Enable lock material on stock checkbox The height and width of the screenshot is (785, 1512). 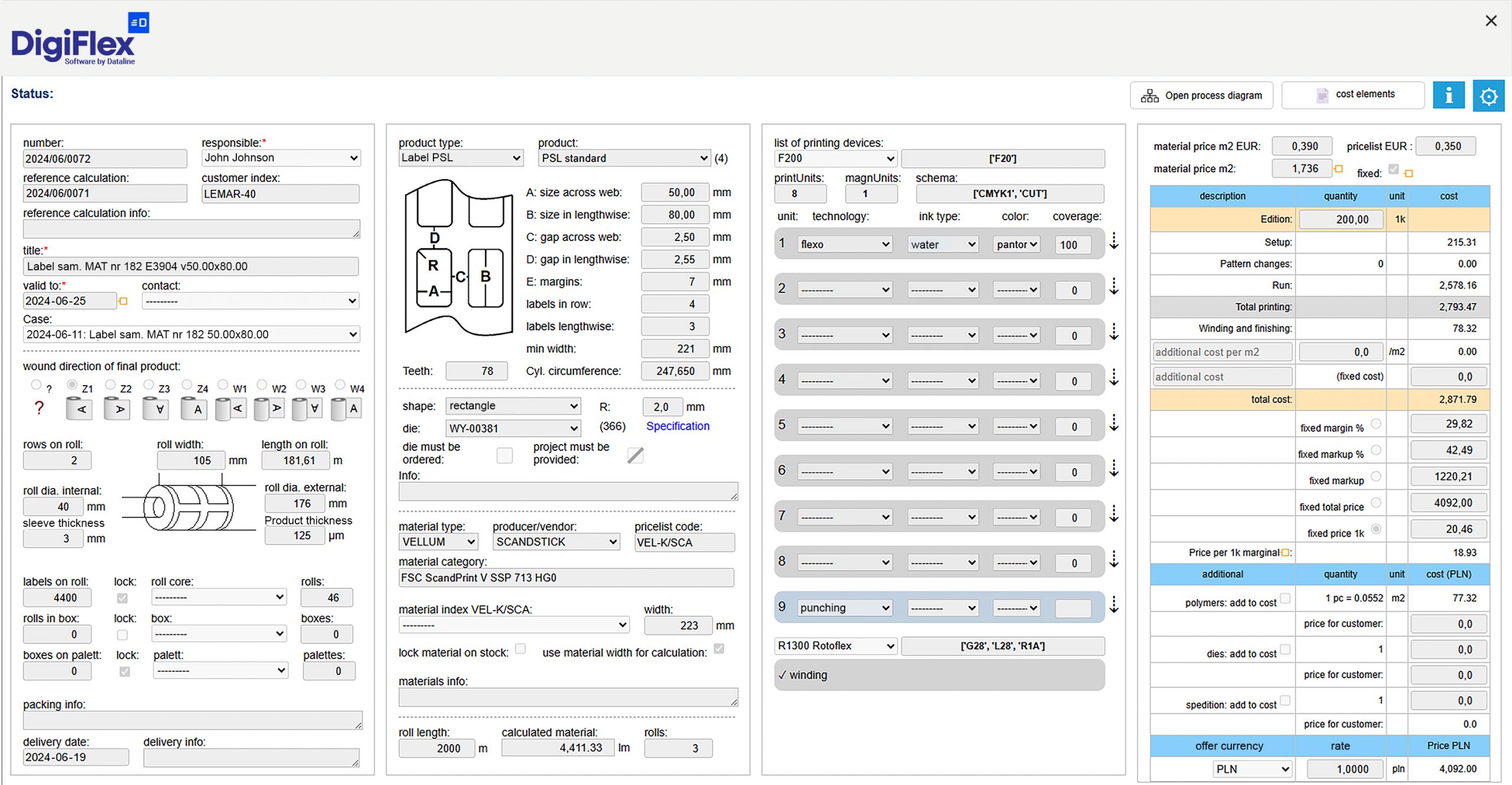(520, 649)
